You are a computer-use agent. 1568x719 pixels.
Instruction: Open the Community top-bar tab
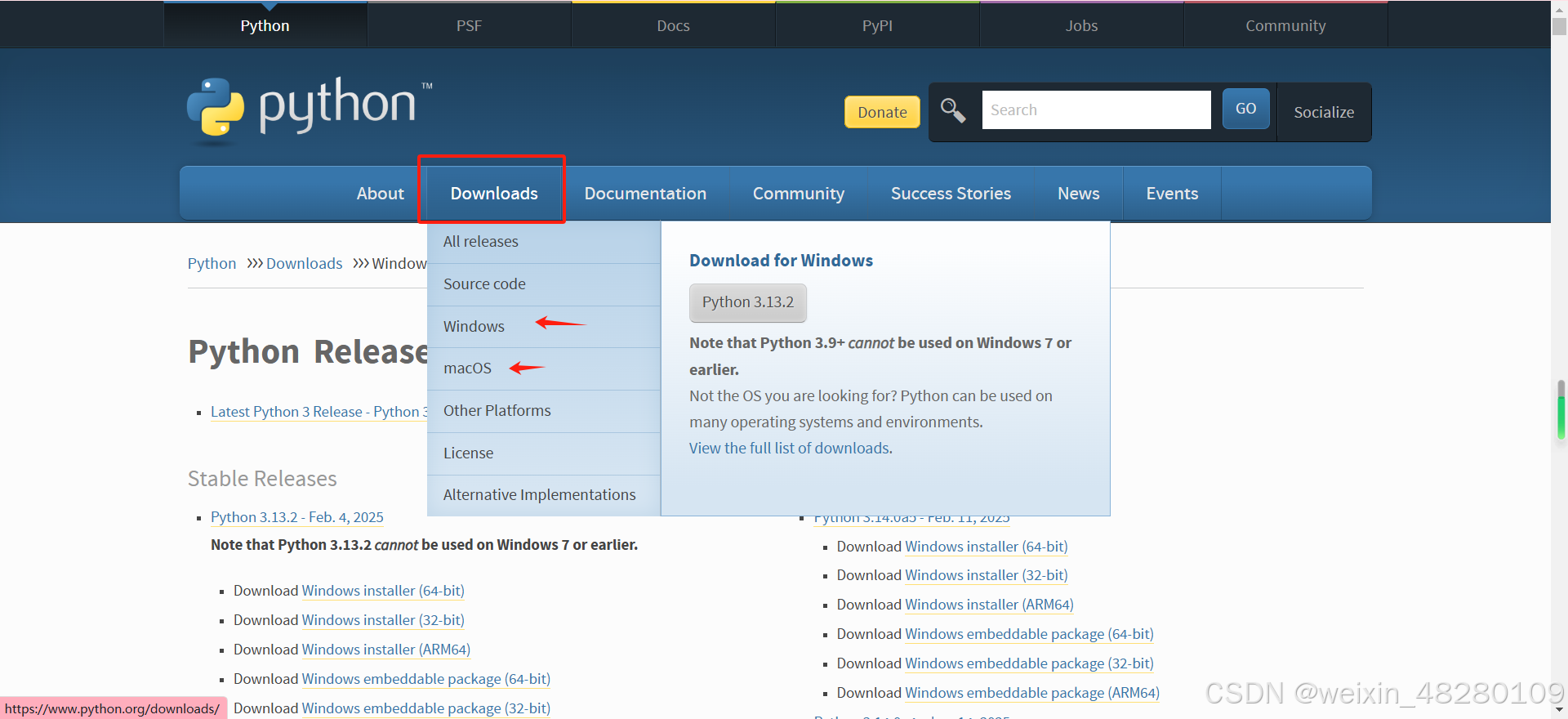1285,25
